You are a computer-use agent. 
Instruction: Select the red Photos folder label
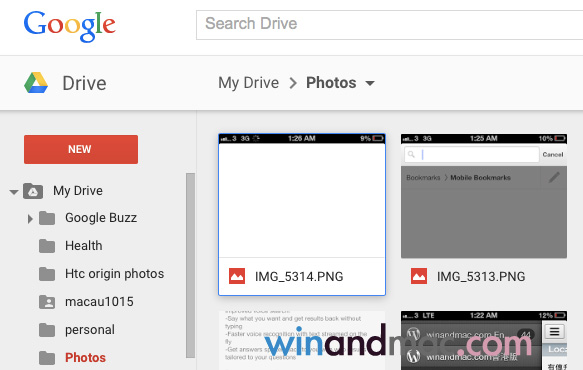coord(86,358)
